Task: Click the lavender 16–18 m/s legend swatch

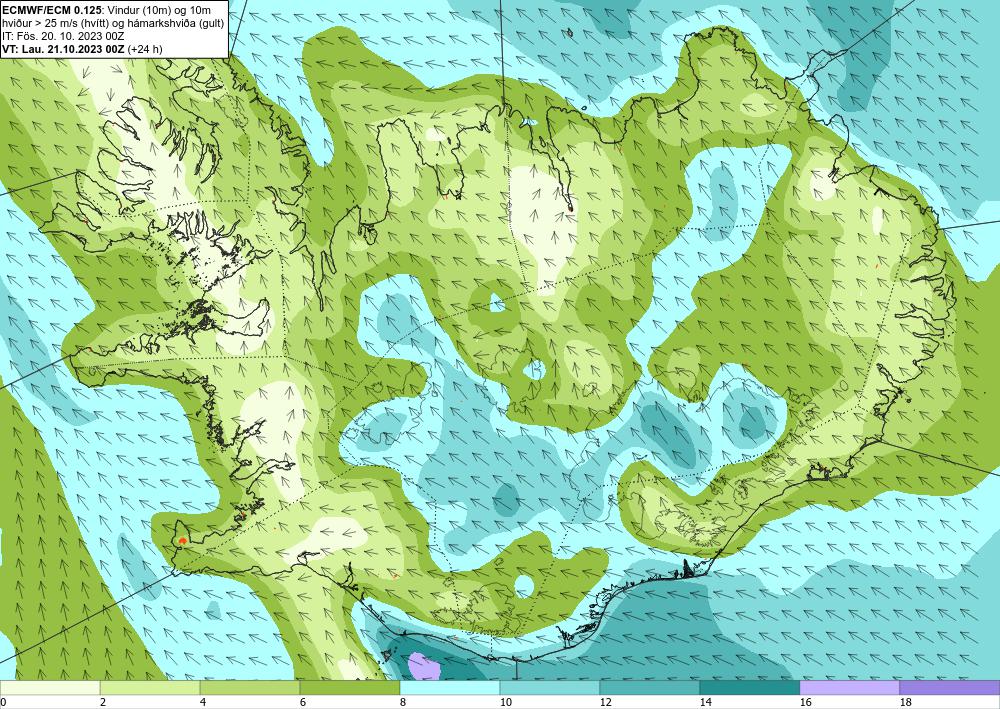Action: click(849, 688)
